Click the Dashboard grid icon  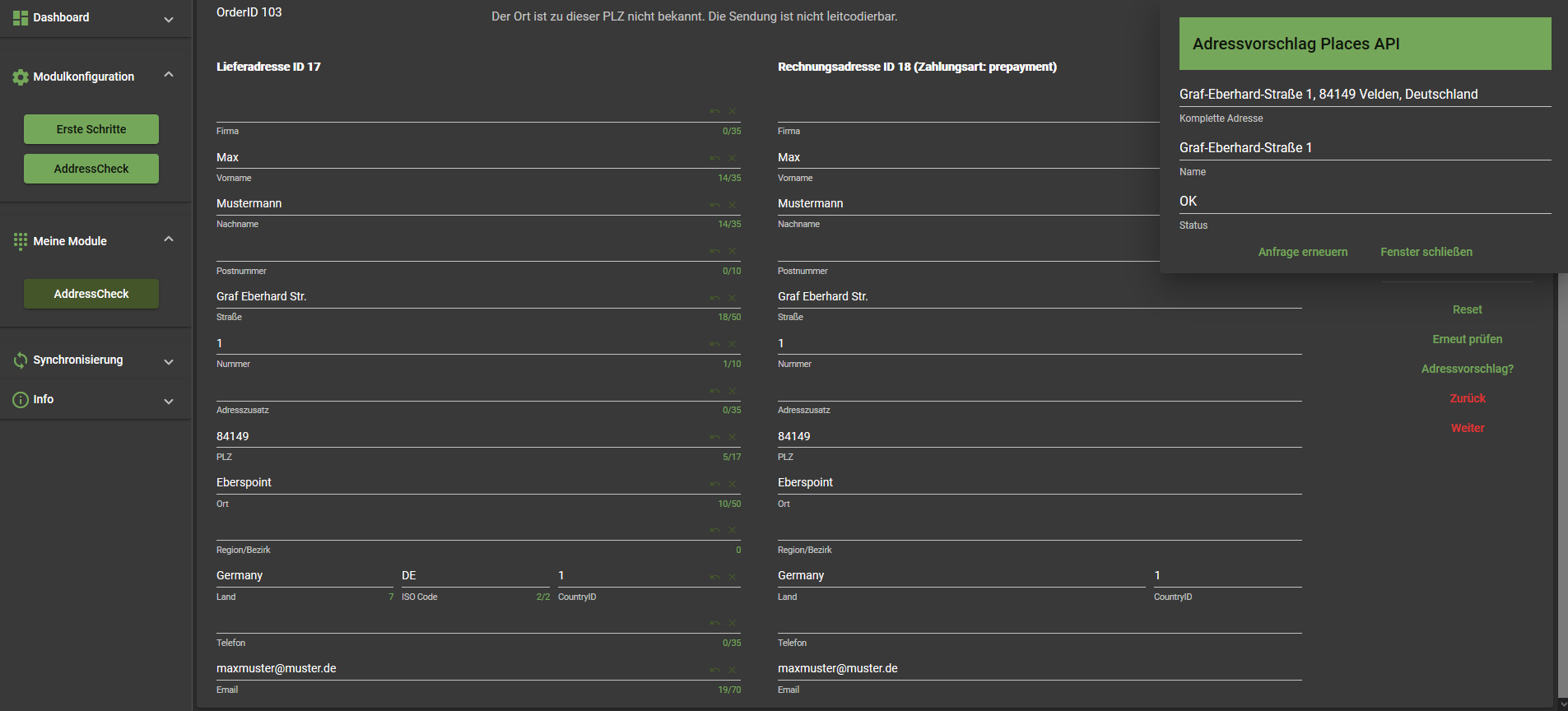coord(21,17)
